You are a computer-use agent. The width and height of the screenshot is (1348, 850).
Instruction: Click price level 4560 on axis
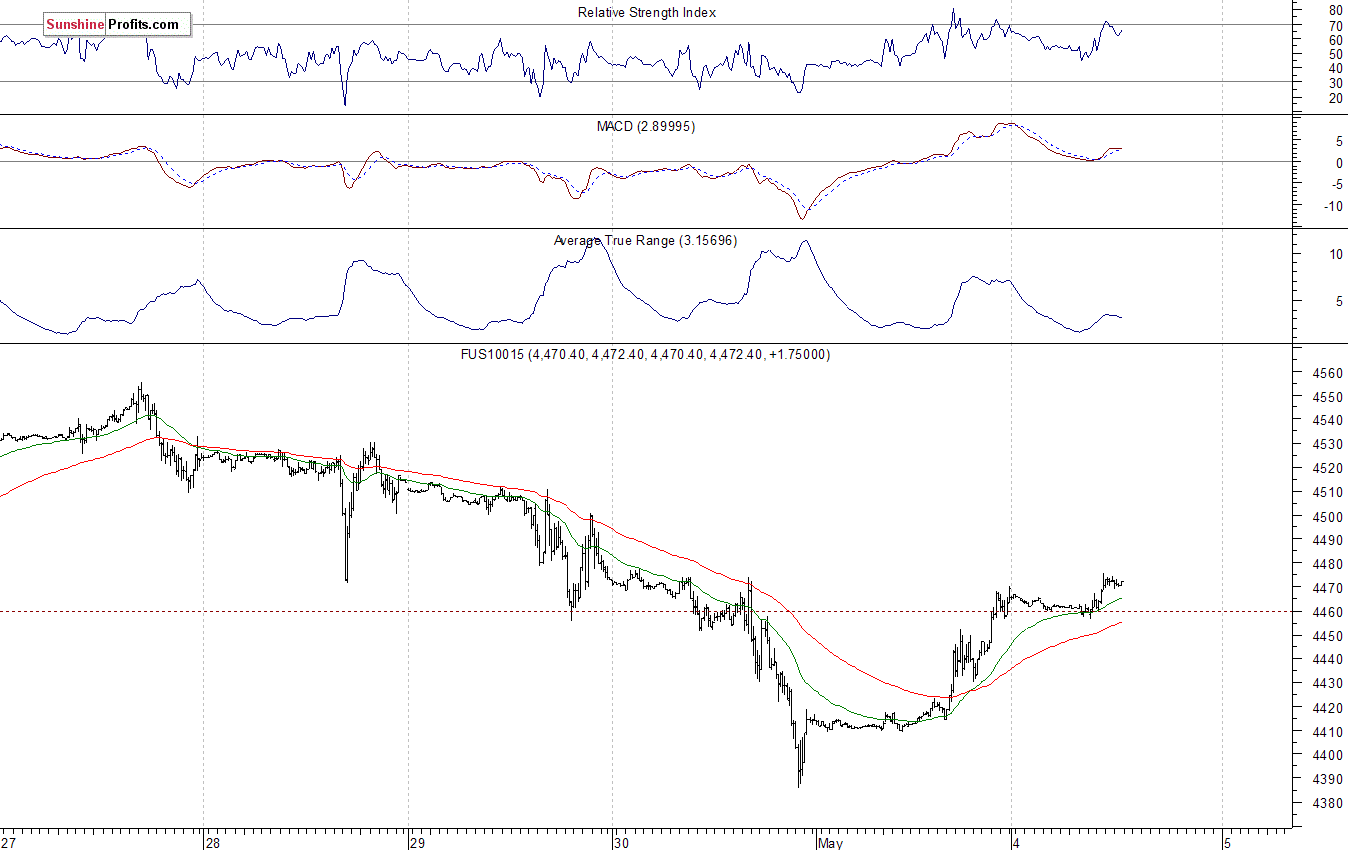point(1327,374)
